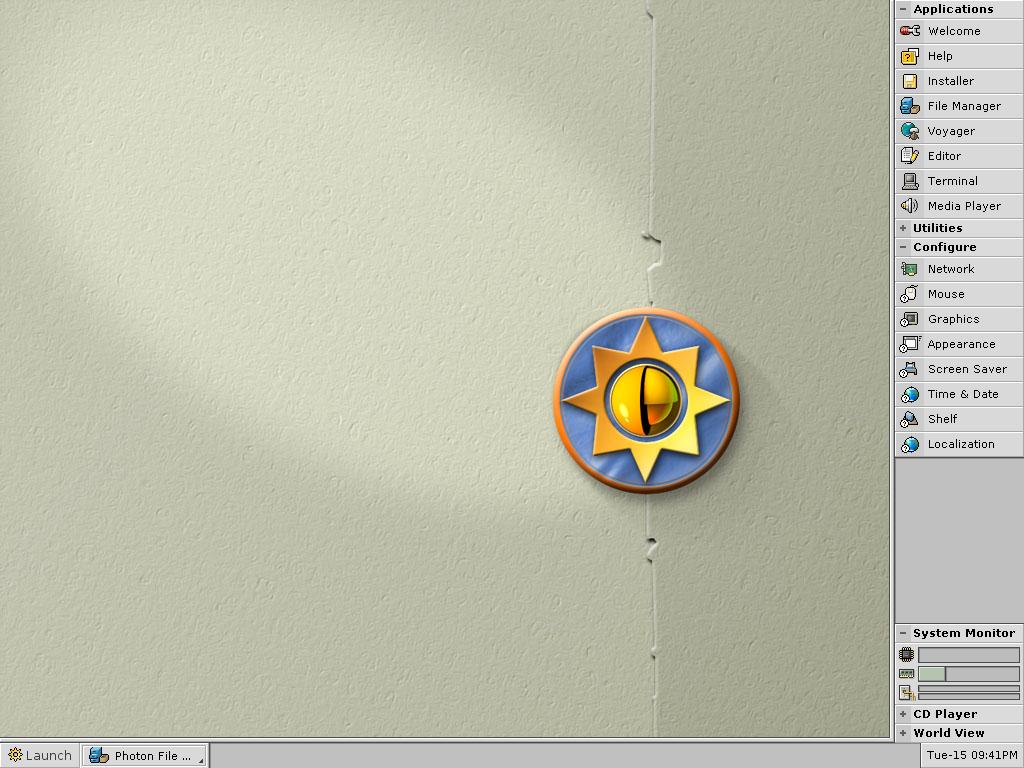This screenshot has width=1024, height=768.
Task: Expand the Utilities group
Action: tap(903, 228)
